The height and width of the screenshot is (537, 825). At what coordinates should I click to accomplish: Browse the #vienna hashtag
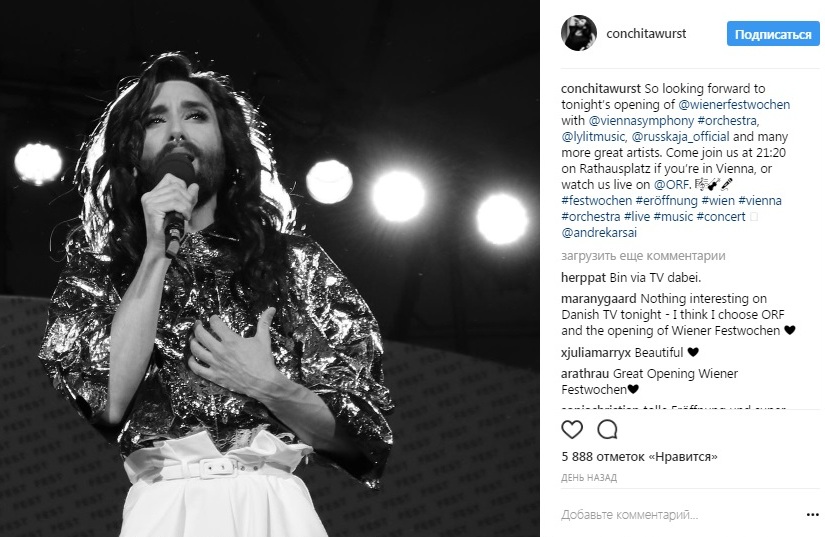(760, 200)
